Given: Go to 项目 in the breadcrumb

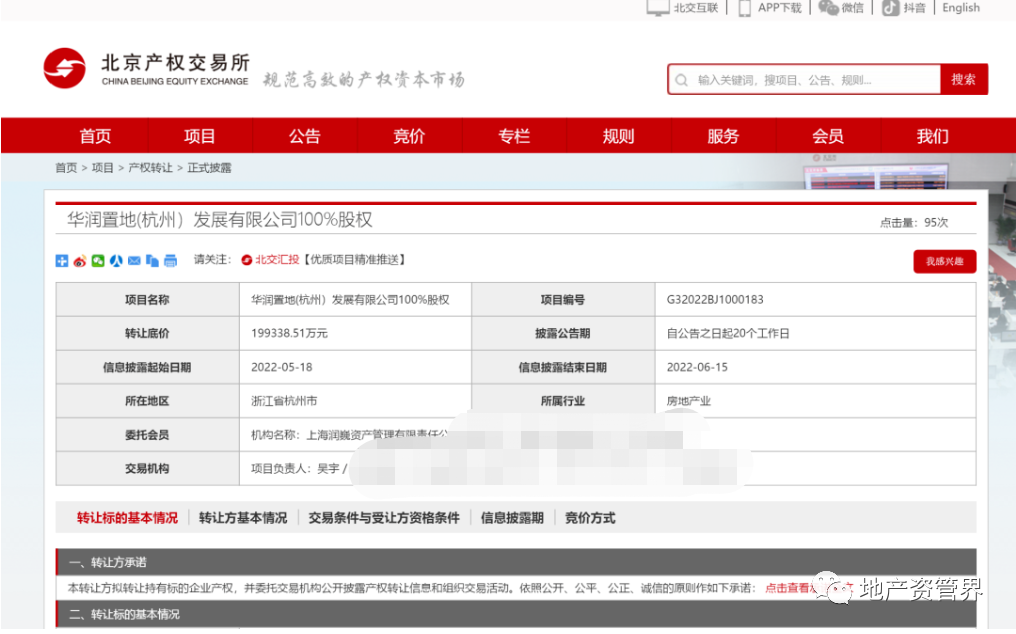Looking at the screenshot, I should (x=102, y=168).
